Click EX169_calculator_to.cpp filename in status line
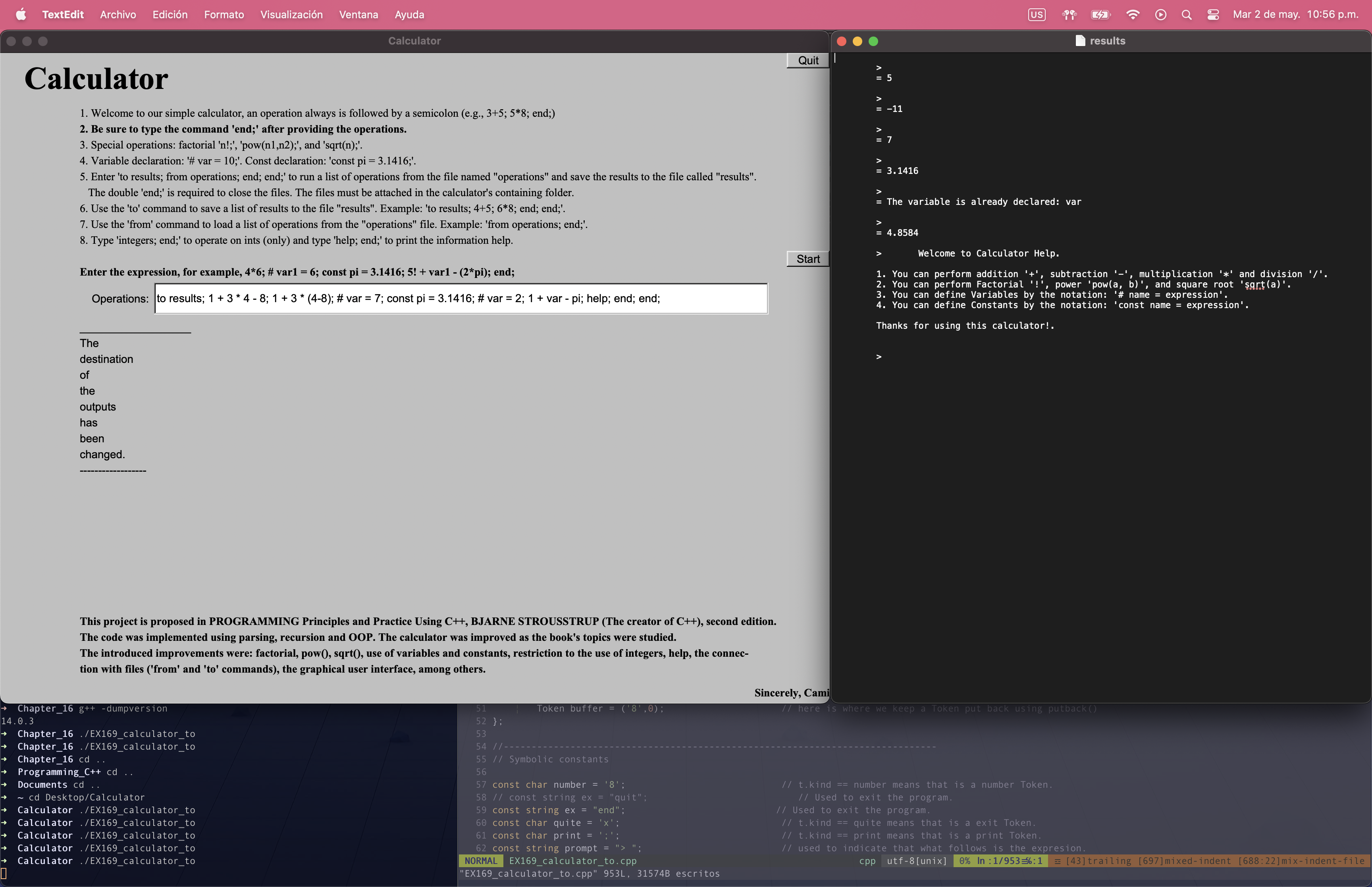The width and height of the screenshot is (1372, 887). click(x=573, y=860)
